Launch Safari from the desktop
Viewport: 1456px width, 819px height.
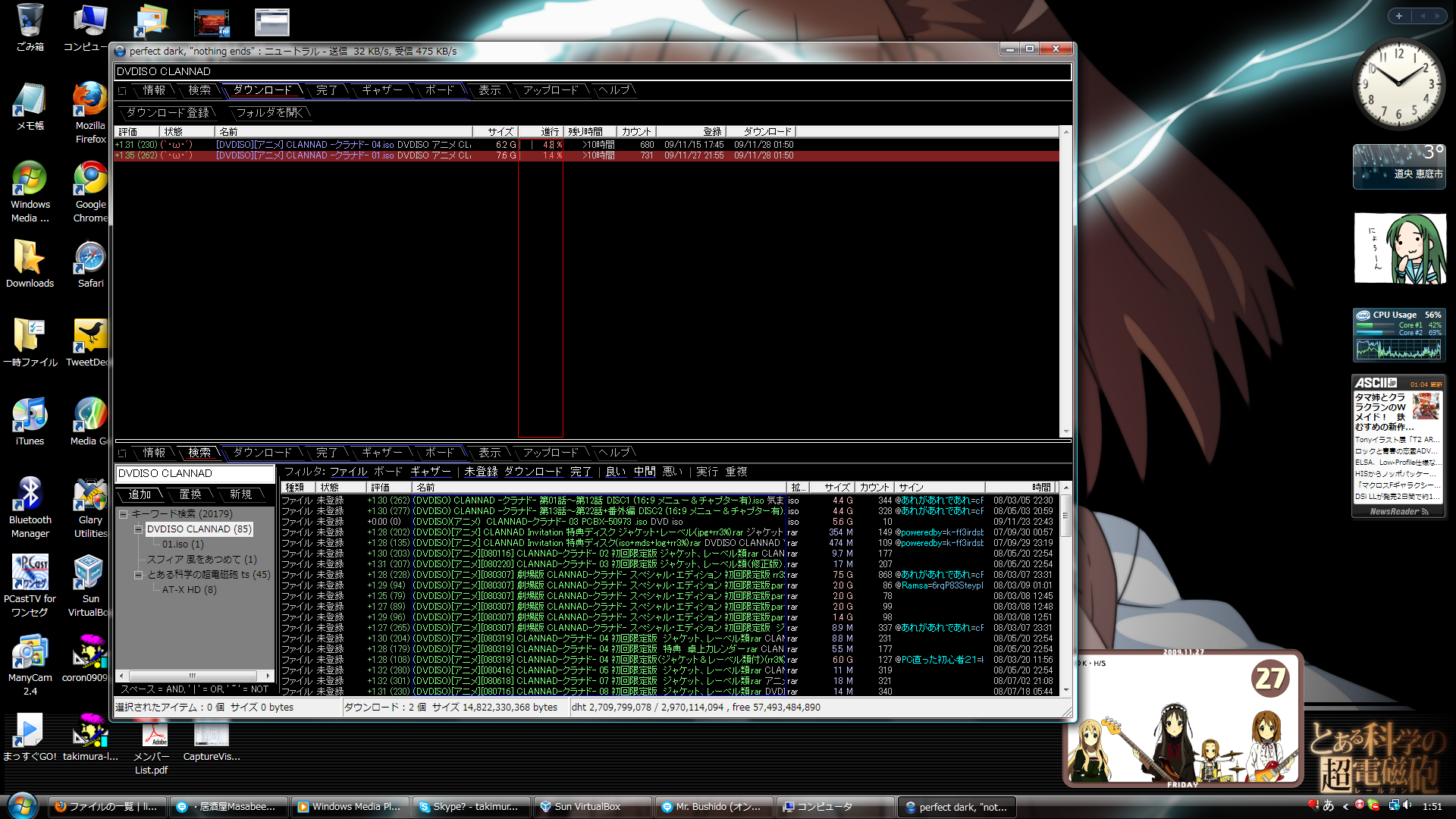(x=90, y=264)
